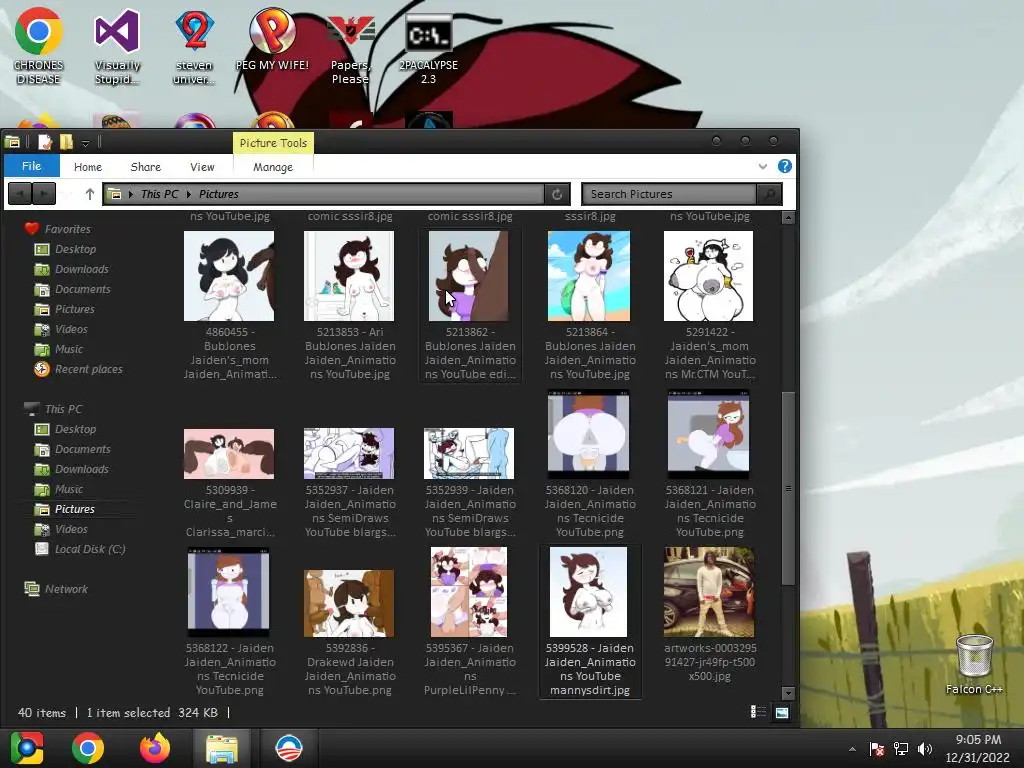Switch to the Home ribbon tab

click(88, 167)
